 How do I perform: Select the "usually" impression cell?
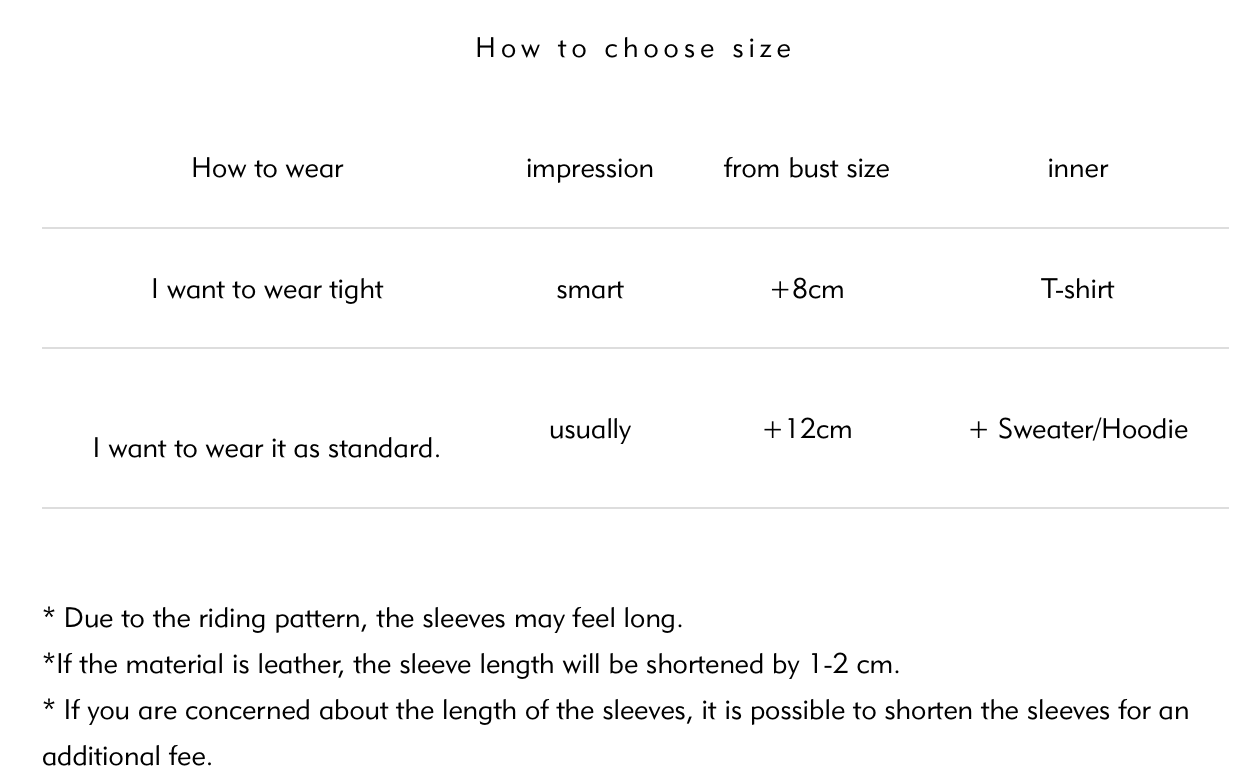pyautogui.click(x=589, y=429)
